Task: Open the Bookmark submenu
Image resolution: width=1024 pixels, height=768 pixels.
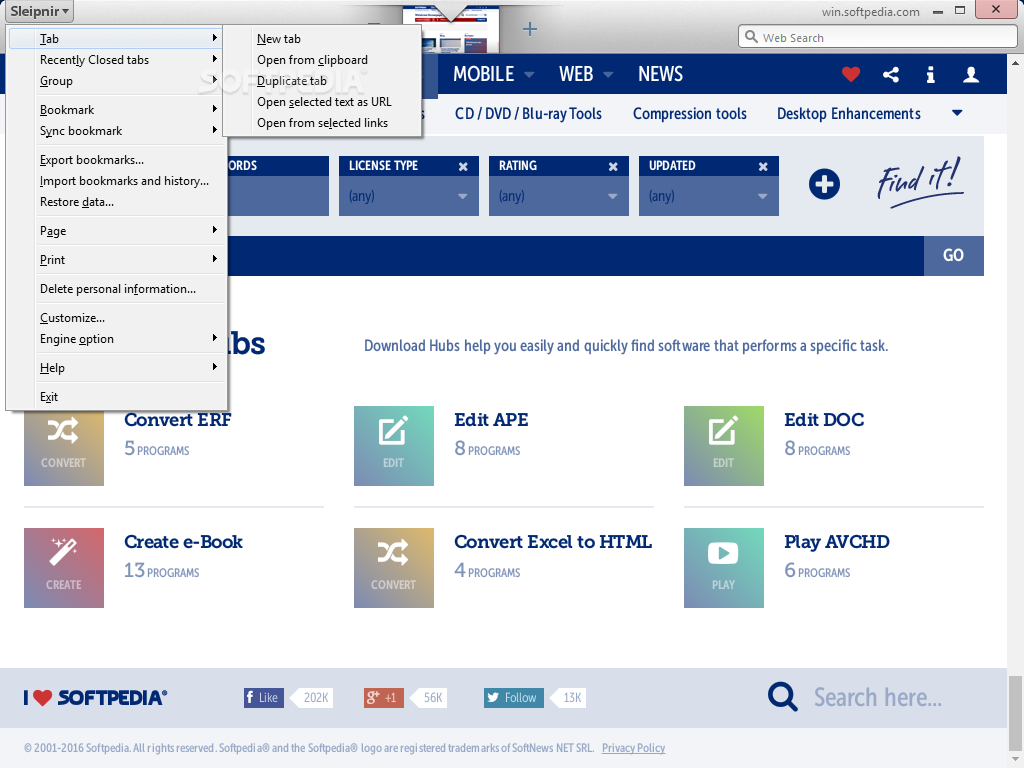Action: coord(116,110)
